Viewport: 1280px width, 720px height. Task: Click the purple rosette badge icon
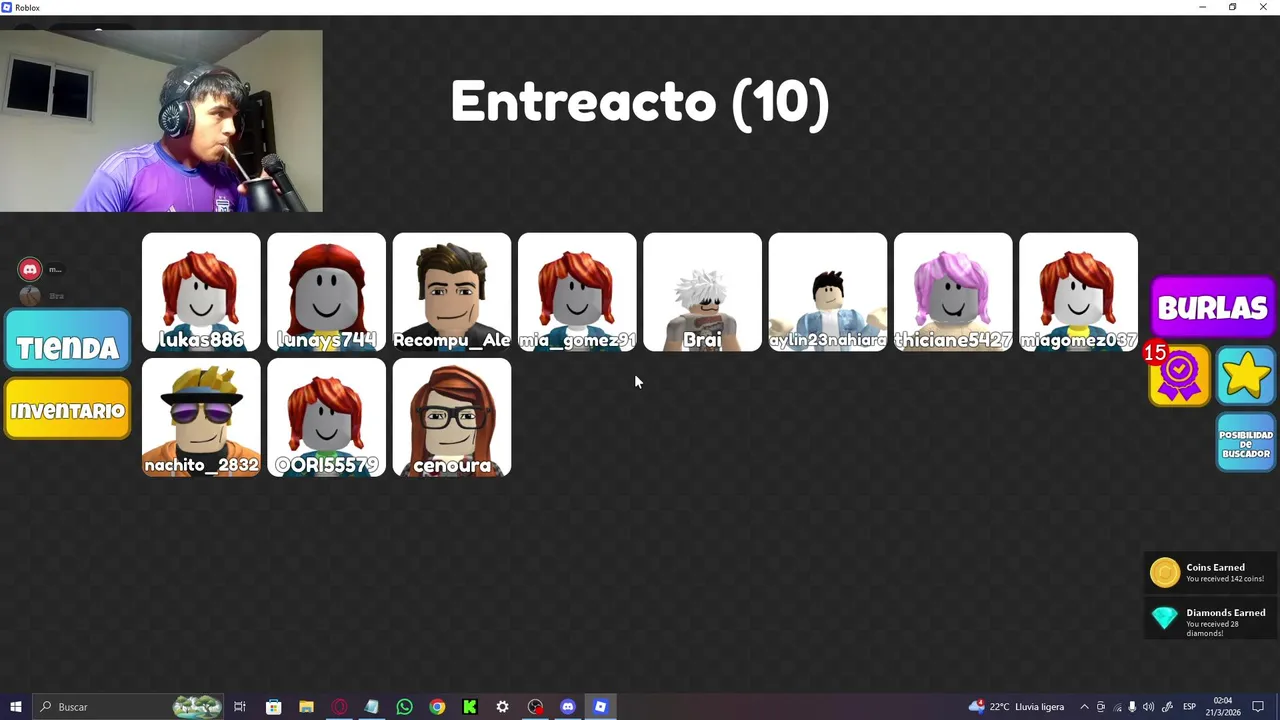(1180, 375)
